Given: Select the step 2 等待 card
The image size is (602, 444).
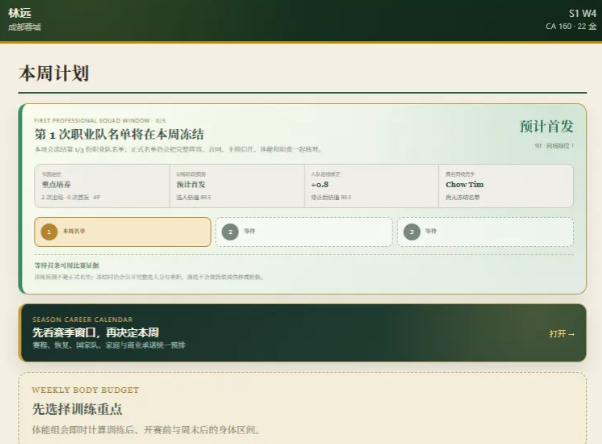Looking at the screenshot, I should click(x=304, y=232).
